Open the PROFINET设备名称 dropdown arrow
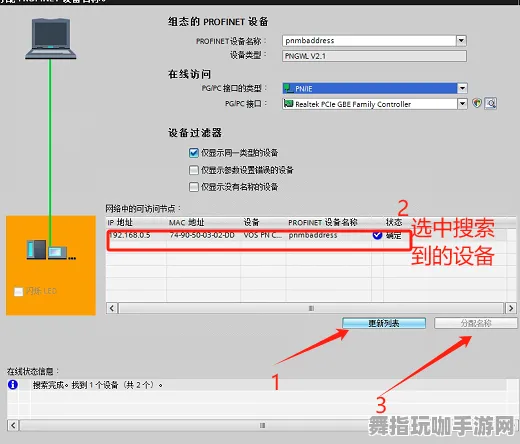Viewport: 520px width, 444px height. click(x=461, y=41)
